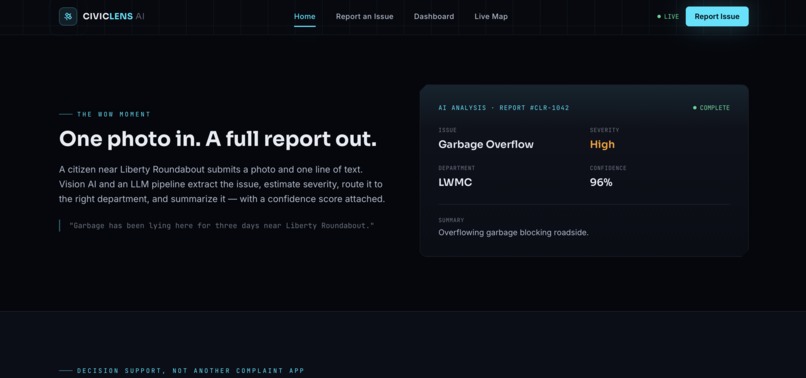Click the heading 'One photo in. A full report out.'
Image resolution: width=806 pixels, height=378 pixels.
(x=218, y=139)
